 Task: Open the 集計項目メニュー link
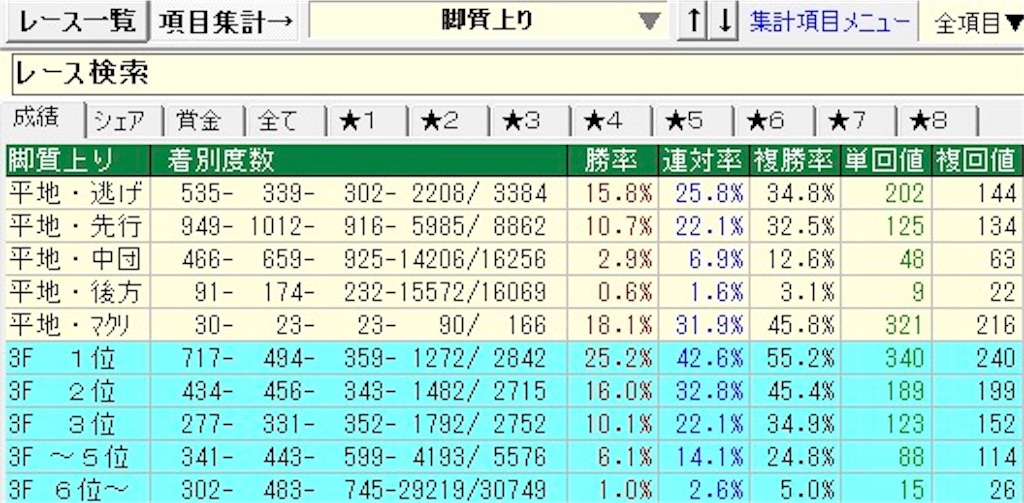(829, 22)
